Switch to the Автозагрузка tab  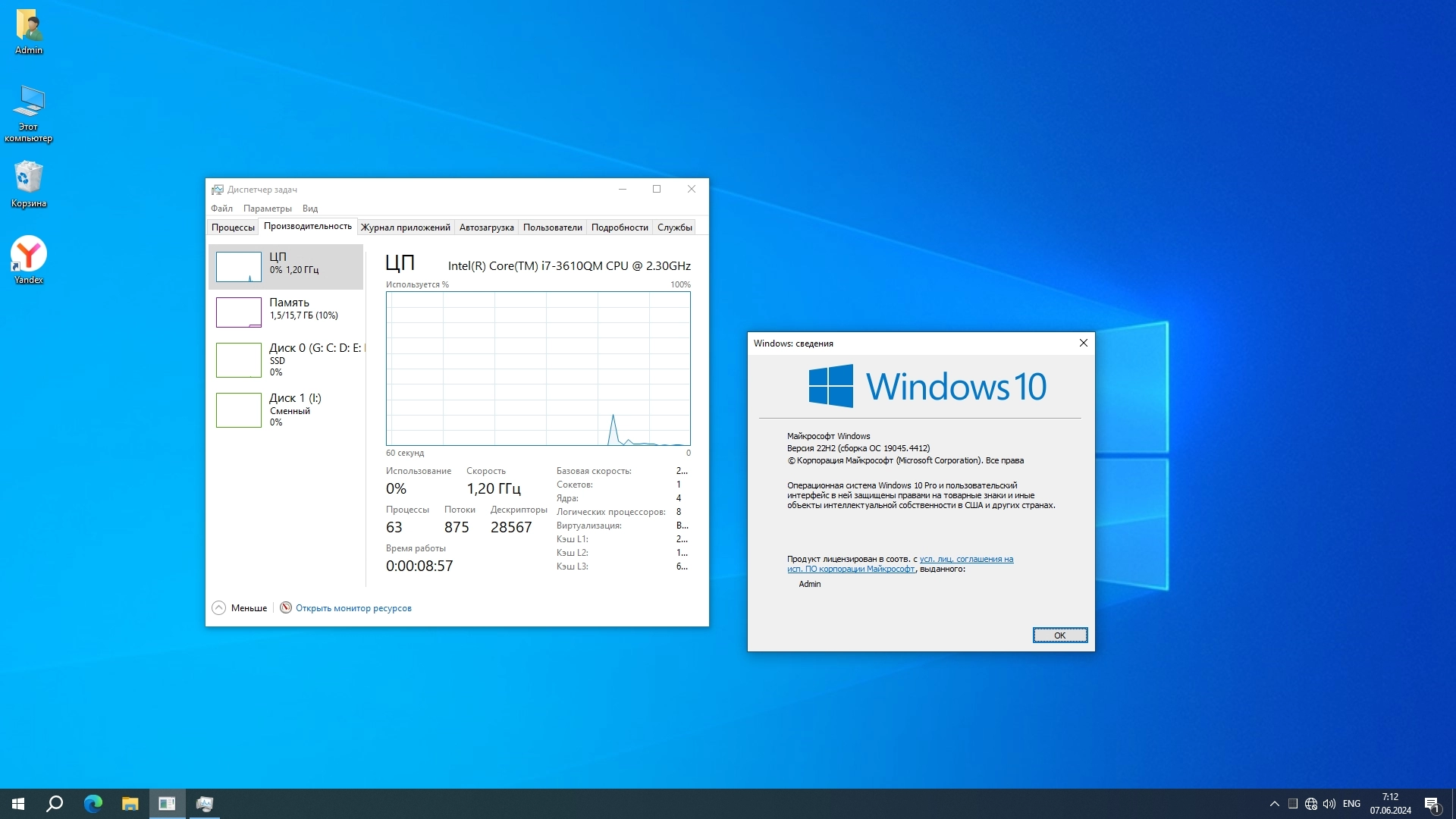(486, 227)
